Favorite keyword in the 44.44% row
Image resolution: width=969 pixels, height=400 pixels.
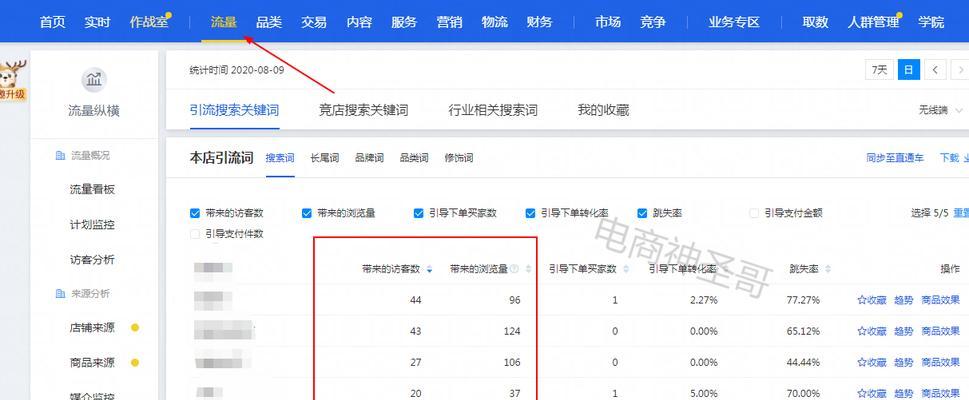871,362
